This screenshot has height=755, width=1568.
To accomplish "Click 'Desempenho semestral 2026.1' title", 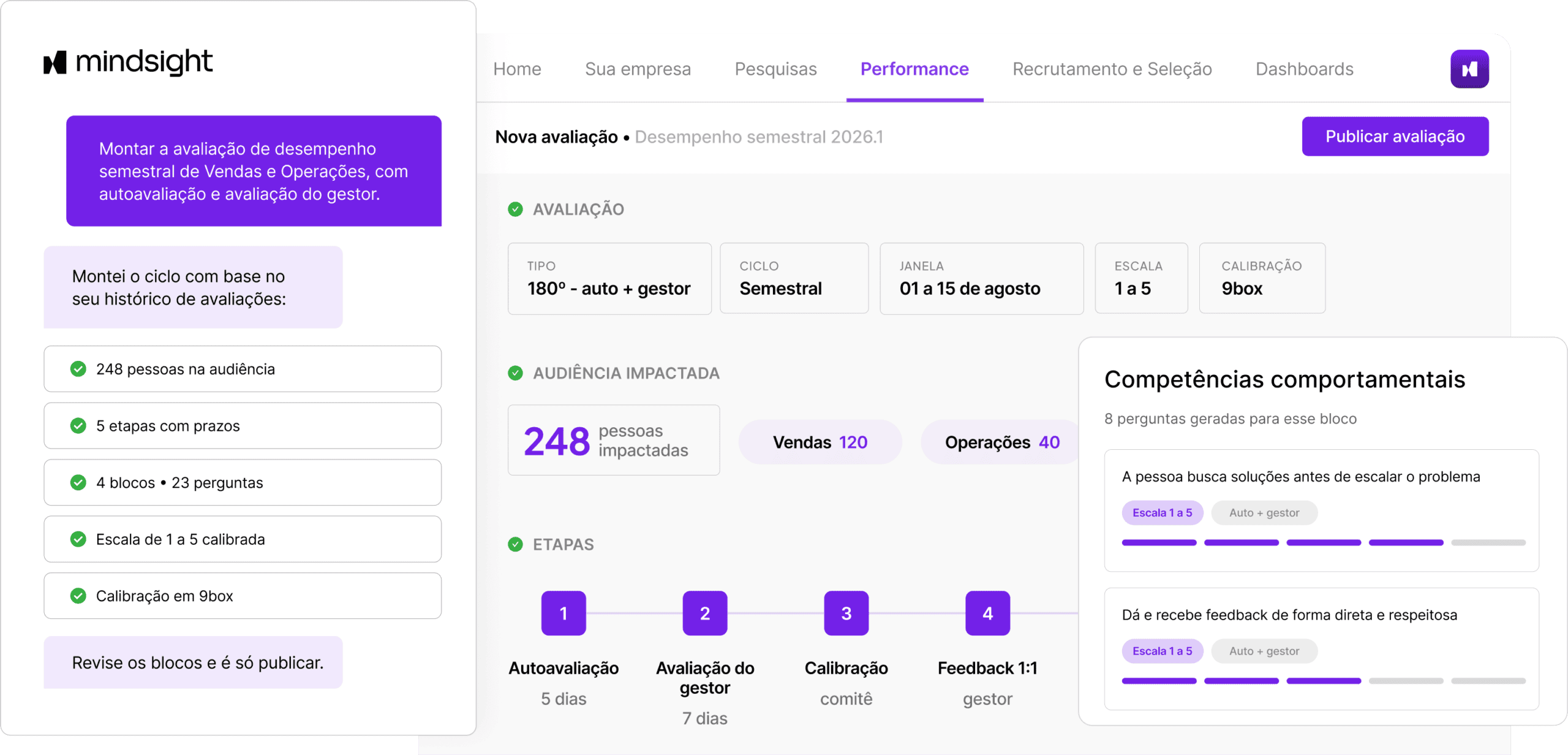I will tap(759, 137).
